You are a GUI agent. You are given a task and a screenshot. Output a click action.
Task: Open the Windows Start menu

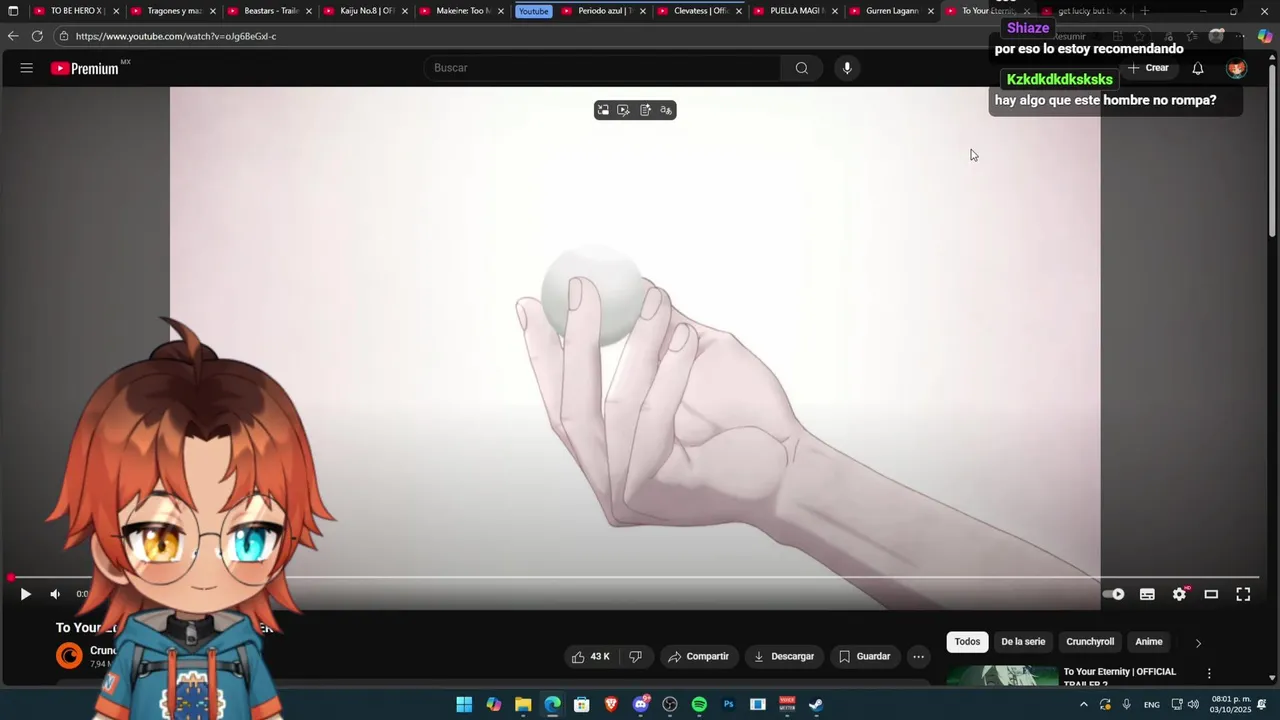pos(464,704)
